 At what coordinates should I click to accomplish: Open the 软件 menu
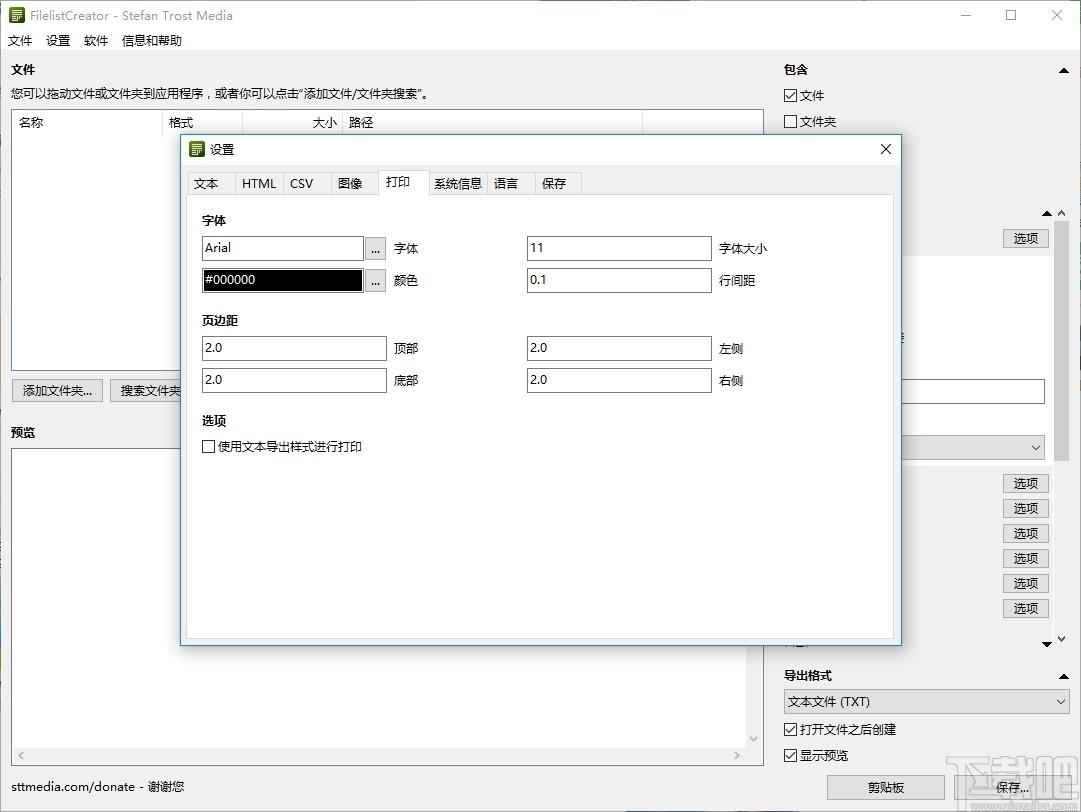[x=96, y=41]
